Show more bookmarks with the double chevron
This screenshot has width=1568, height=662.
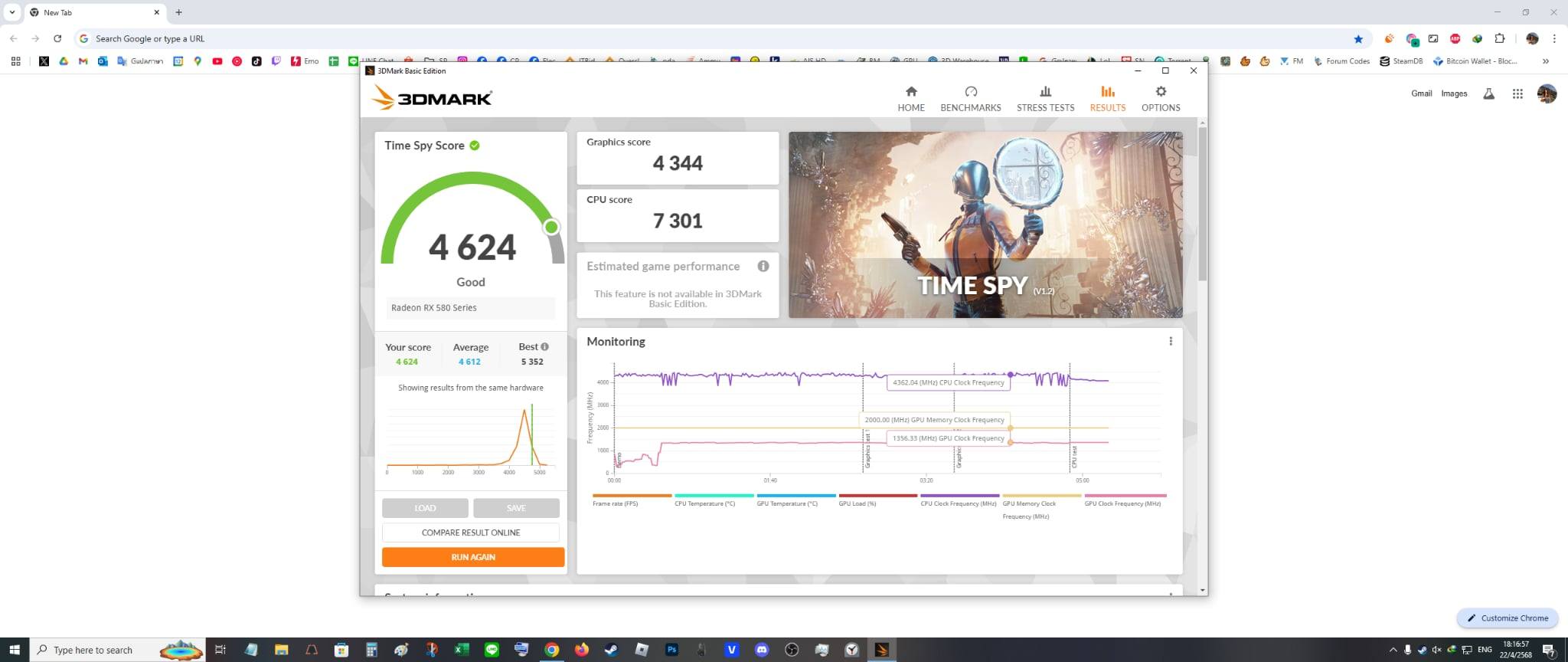tap(1546, 61)
